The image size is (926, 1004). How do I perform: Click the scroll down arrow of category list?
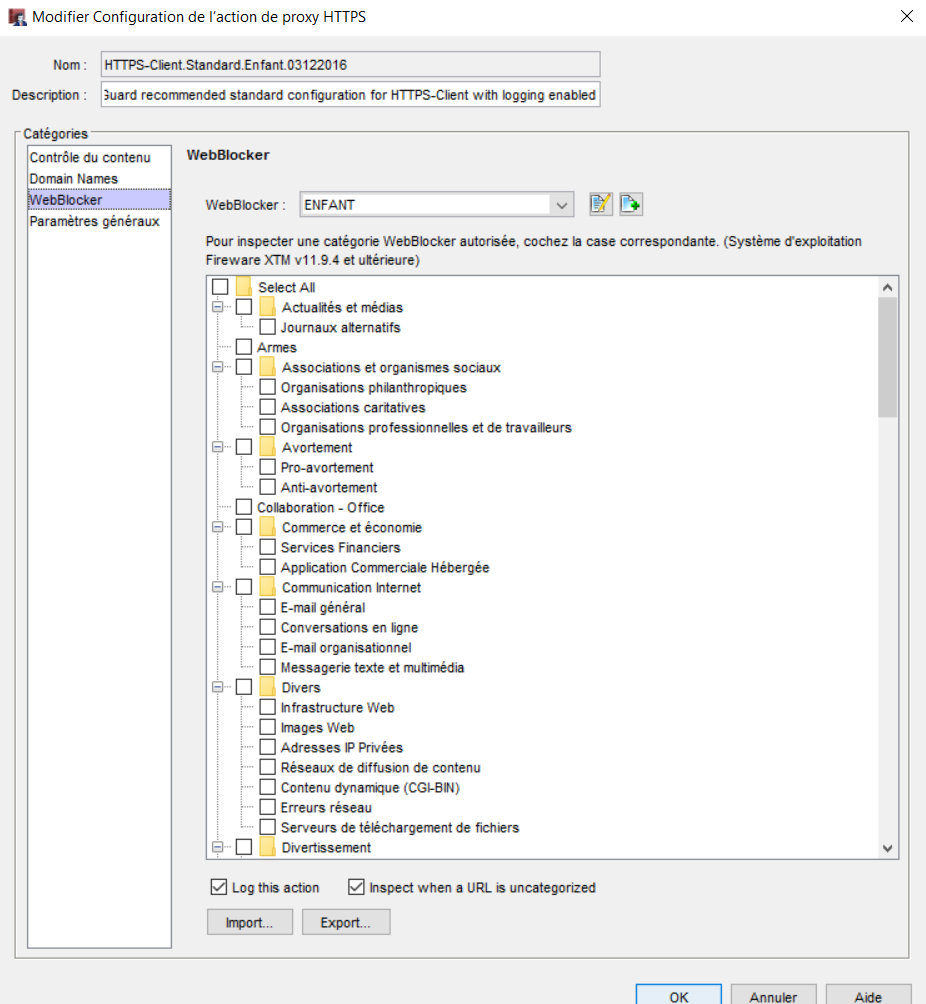click(887, 848)
